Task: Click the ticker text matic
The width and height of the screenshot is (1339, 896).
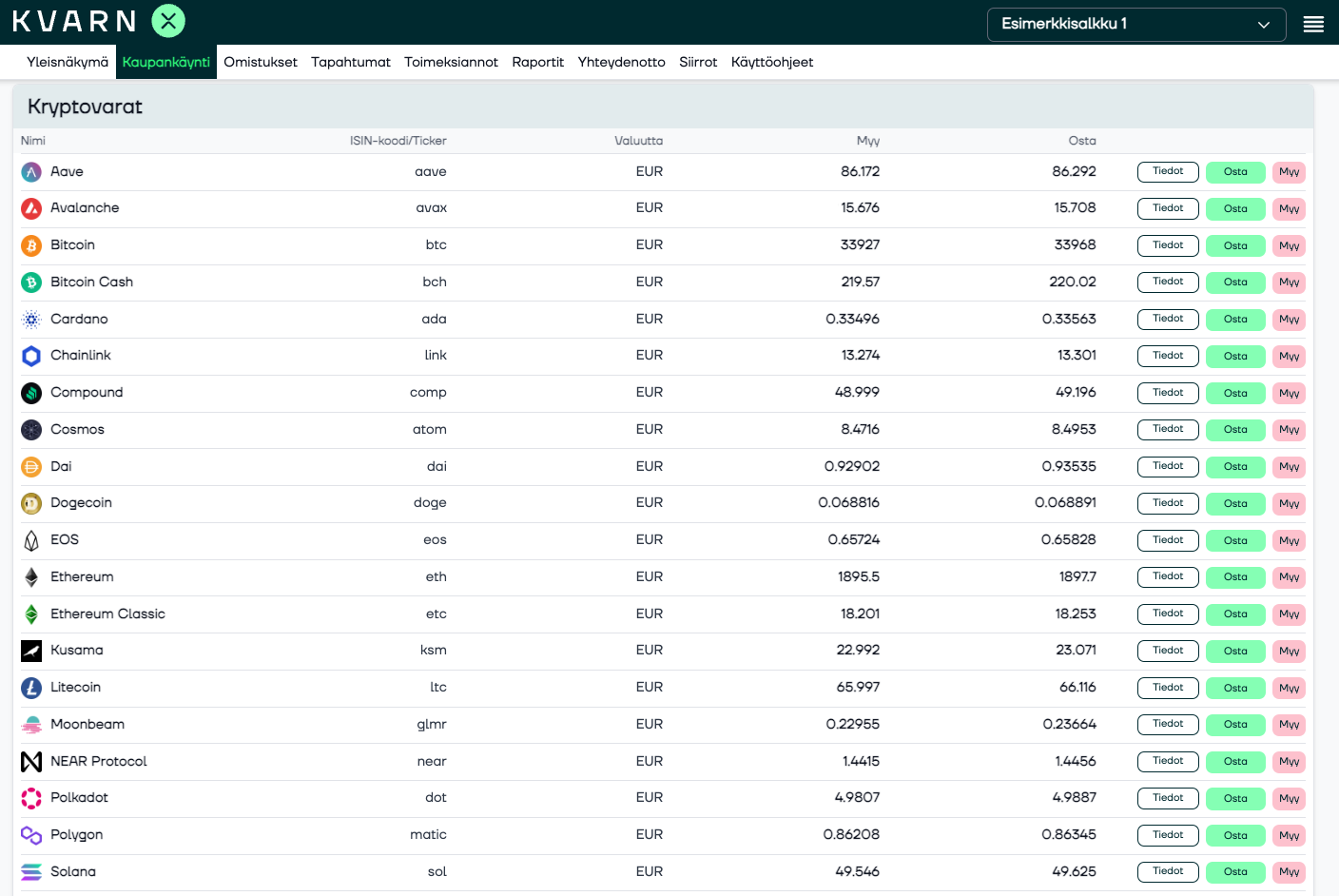Action: (x=428, y=834)
